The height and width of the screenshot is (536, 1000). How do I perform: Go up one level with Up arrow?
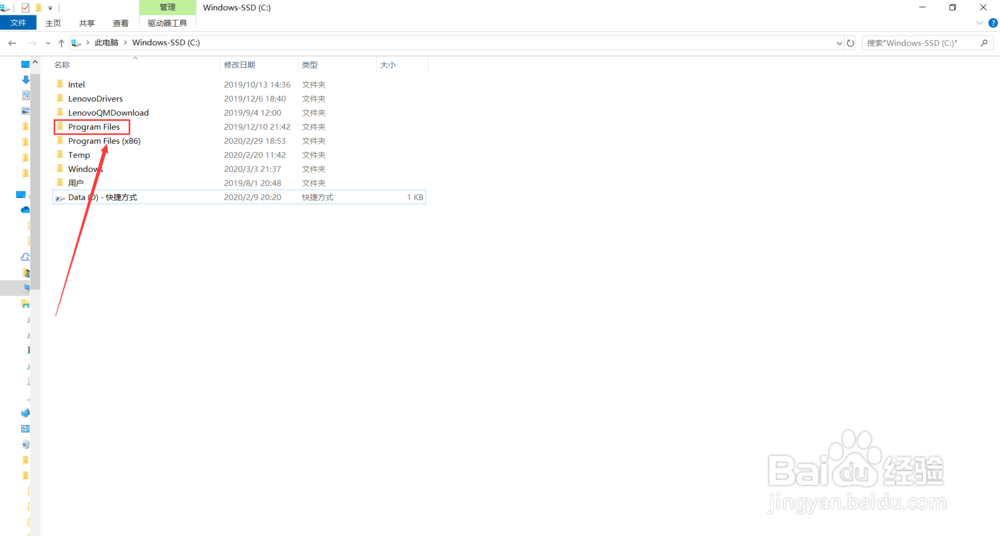61,43
